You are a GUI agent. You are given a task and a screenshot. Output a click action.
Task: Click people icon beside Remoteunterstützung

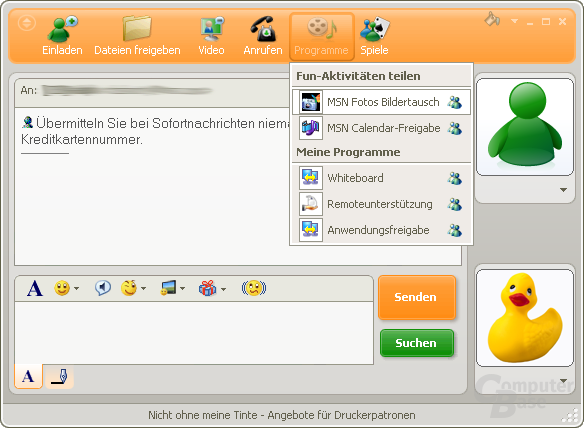455,205
